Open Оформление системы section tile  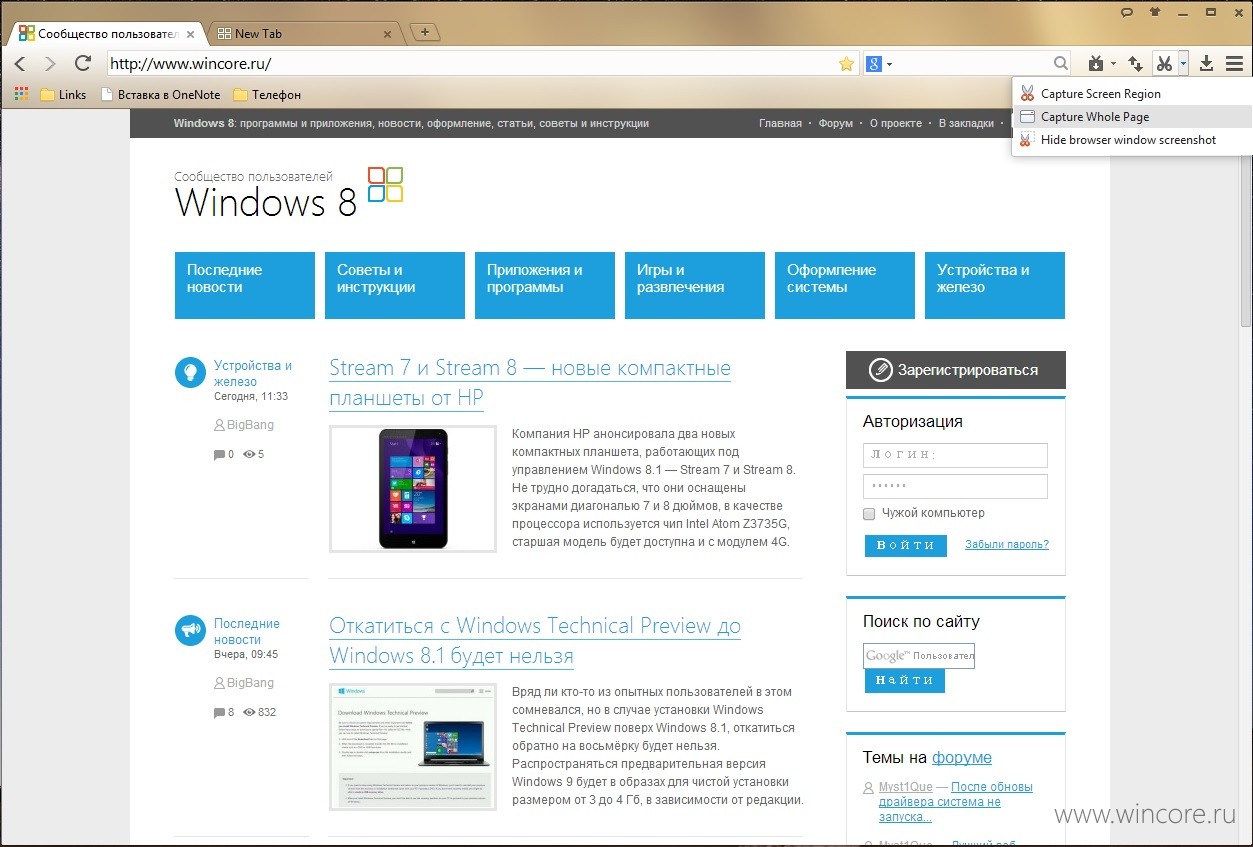[845, 285]
